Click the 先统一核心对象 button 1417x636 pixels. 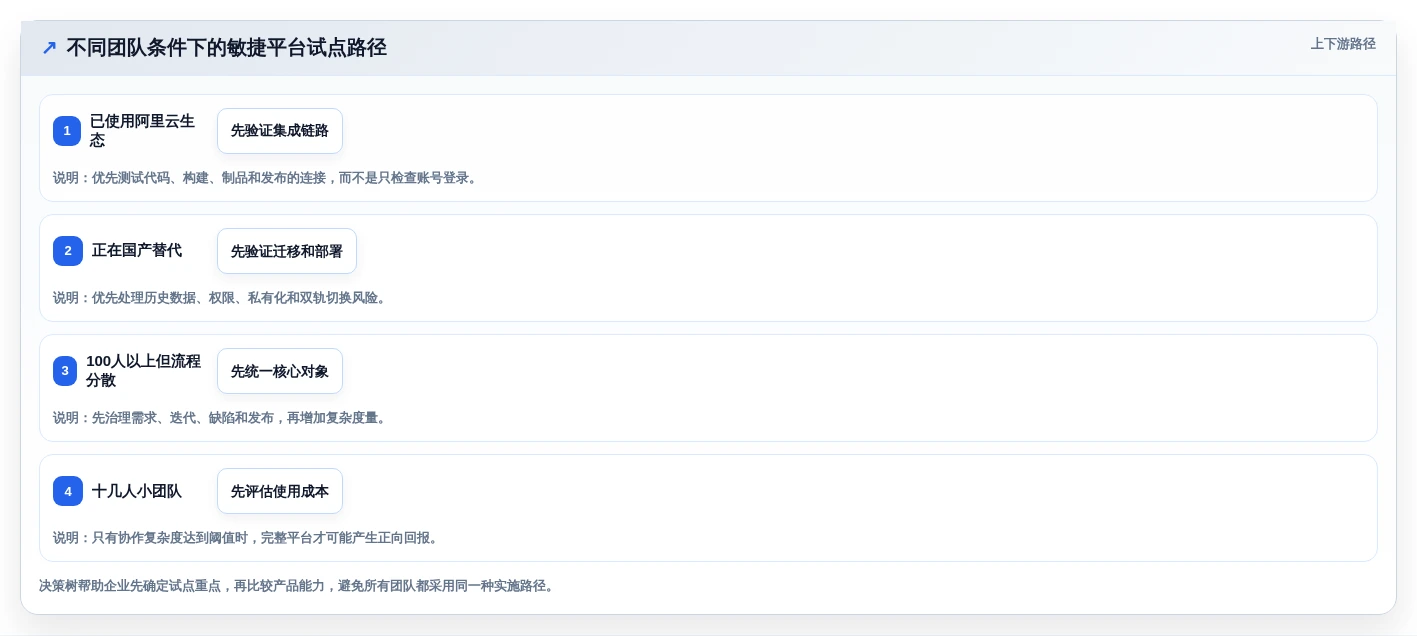pyautogui.click(x=280, y=371)
